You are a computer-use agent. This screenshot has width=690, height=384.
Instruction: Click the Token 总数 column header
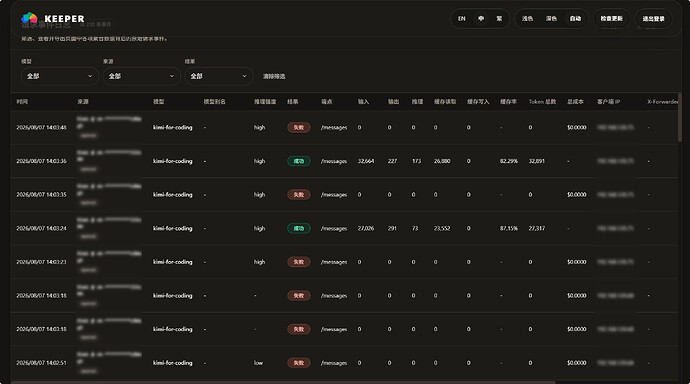(x=542, y=102)
